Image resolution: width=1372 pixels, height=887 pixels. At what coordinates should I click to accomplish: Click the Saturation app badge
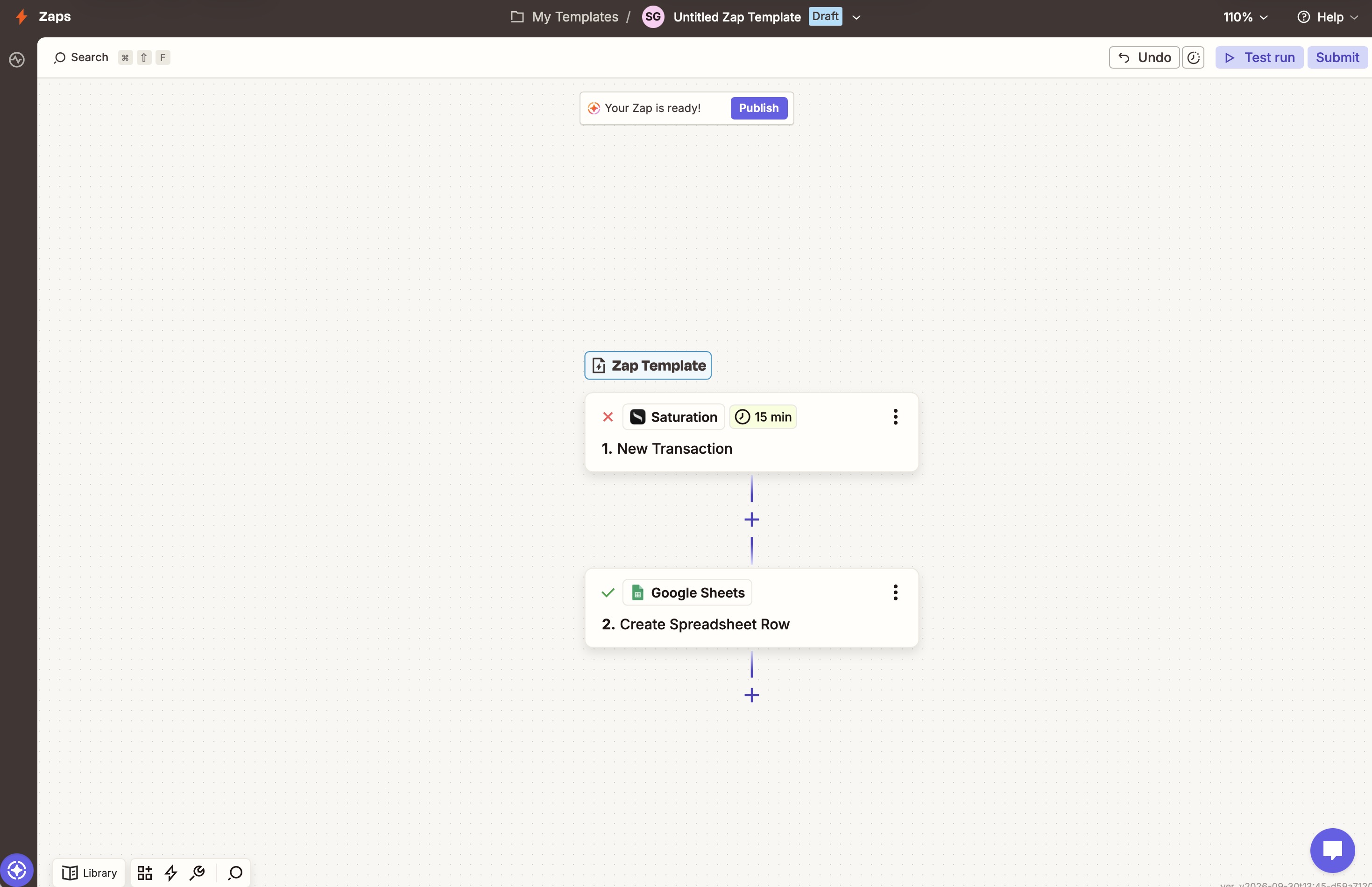[673, 417]
